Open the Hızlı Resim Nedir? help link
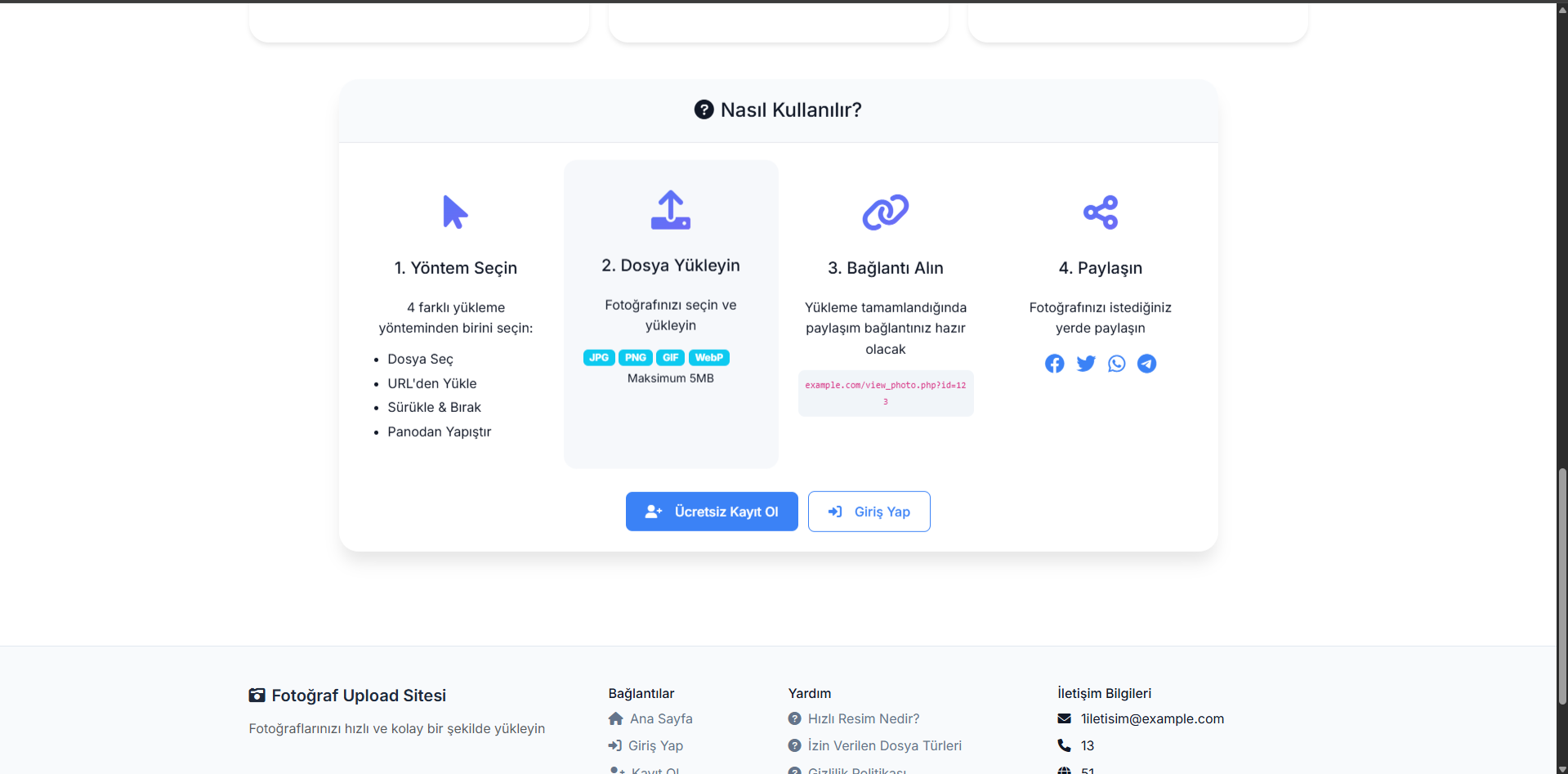1568x774 pixels. [x=863, y=718]
